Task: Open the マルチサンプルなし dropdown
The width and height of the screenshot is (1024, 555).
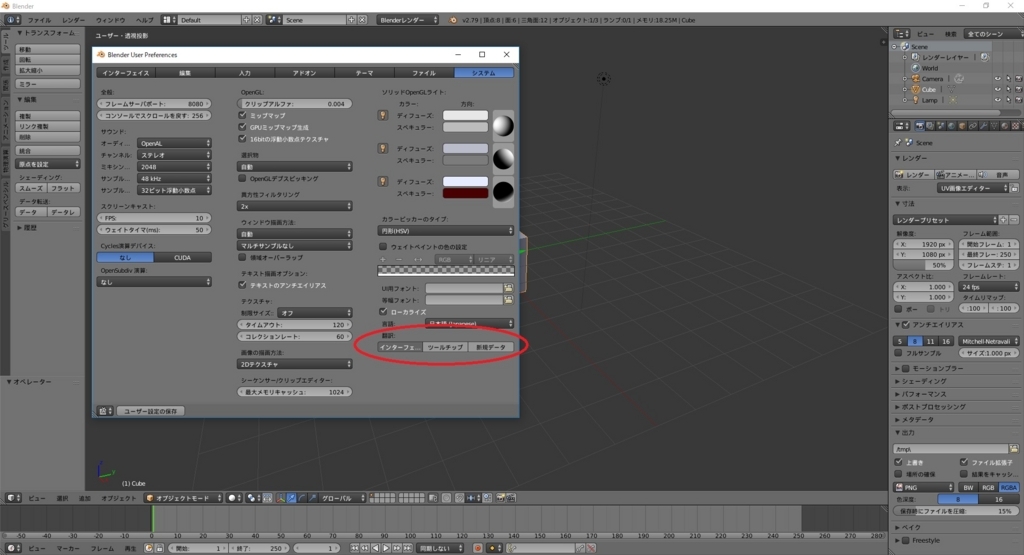Action: [295, 246]
